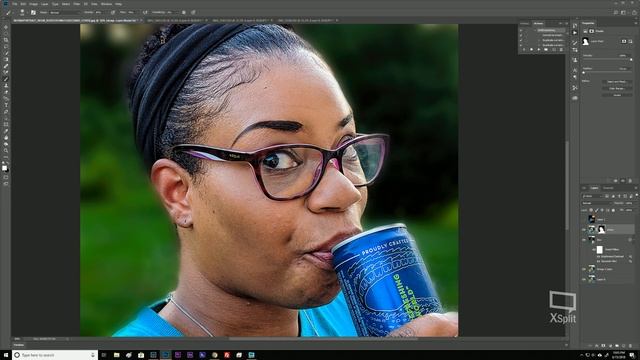640x360 pixels.
Task: Select the Lasso tool
Action: click(6, 46)
